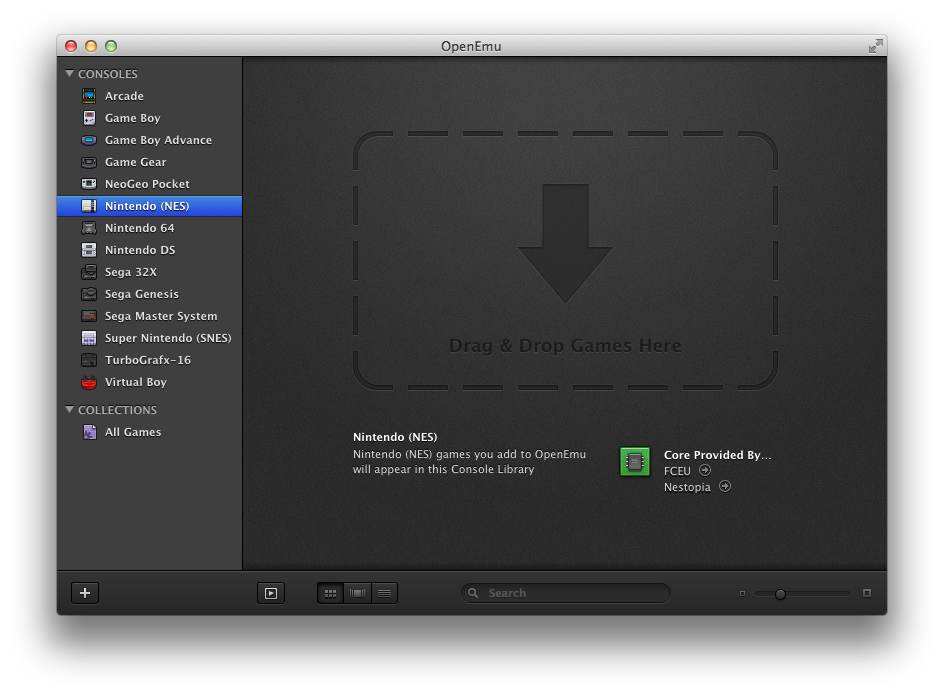Viewport: 944px width, 694px height.
Task: Select the Nintendo DS sidebar item
Action: [133, 249]
